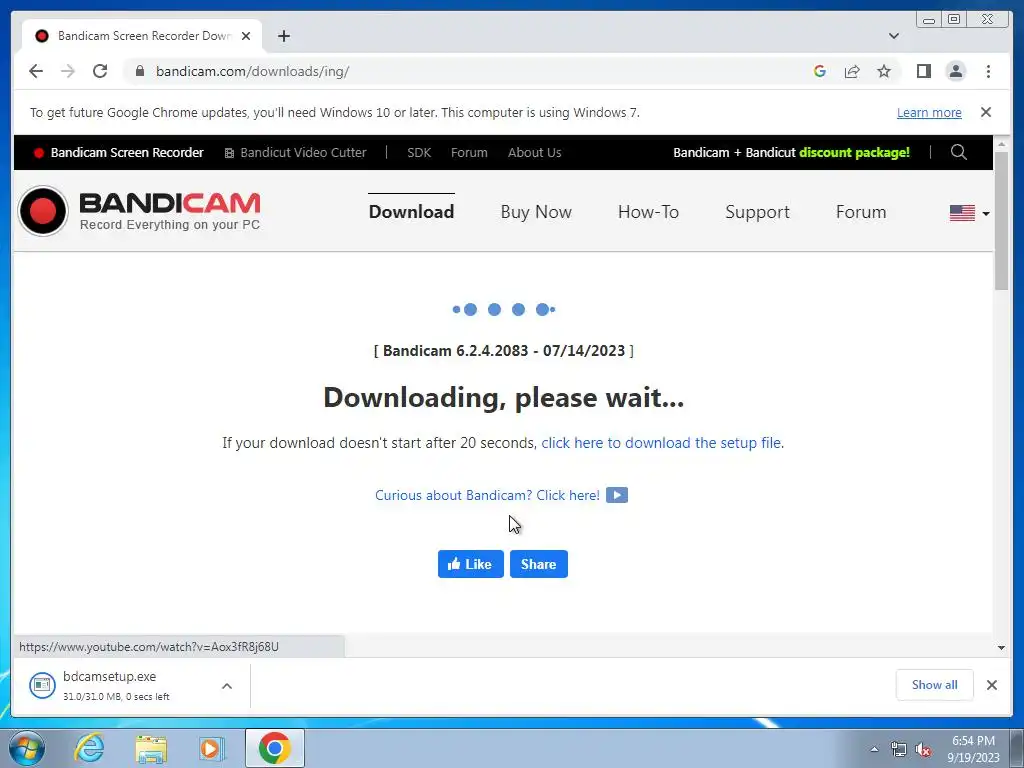Open About Us page

pos(534,152)
